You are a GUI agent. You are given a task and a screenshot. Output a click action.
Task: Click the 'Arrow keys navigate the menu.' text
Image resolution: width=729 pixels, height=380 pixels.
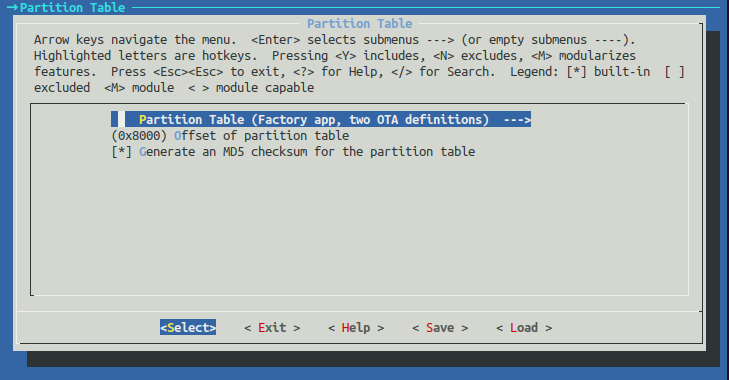click(135, 40)
